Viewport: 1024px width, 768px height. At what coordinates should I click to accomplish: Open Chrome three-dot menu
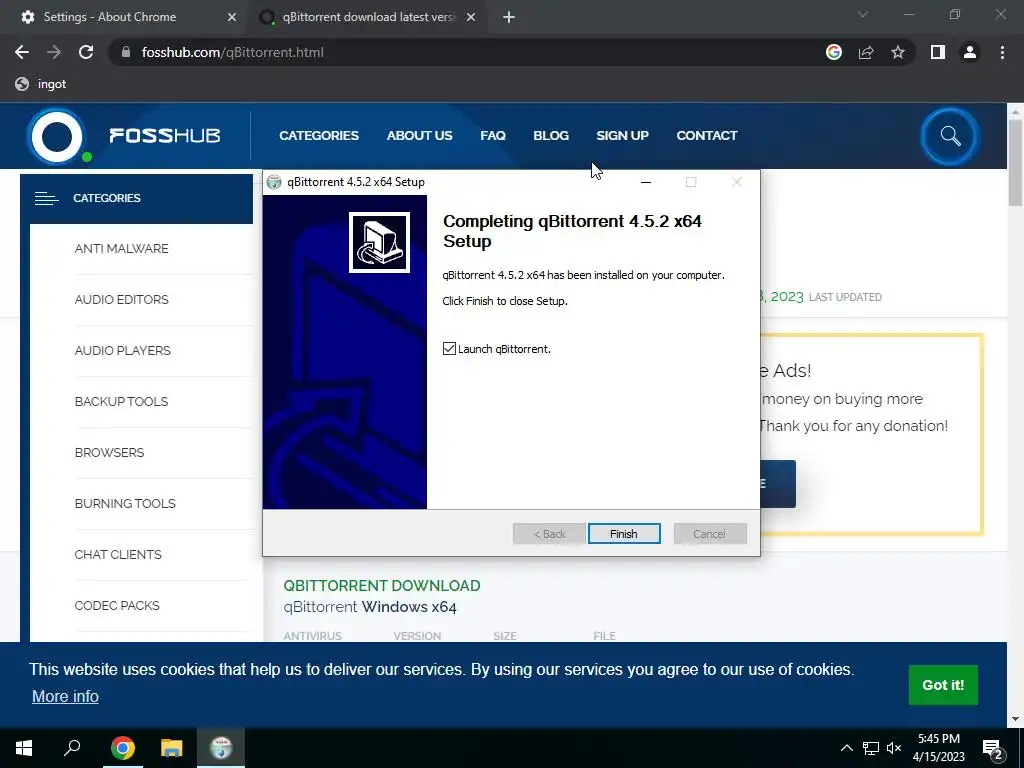[x=1002, y=52]
